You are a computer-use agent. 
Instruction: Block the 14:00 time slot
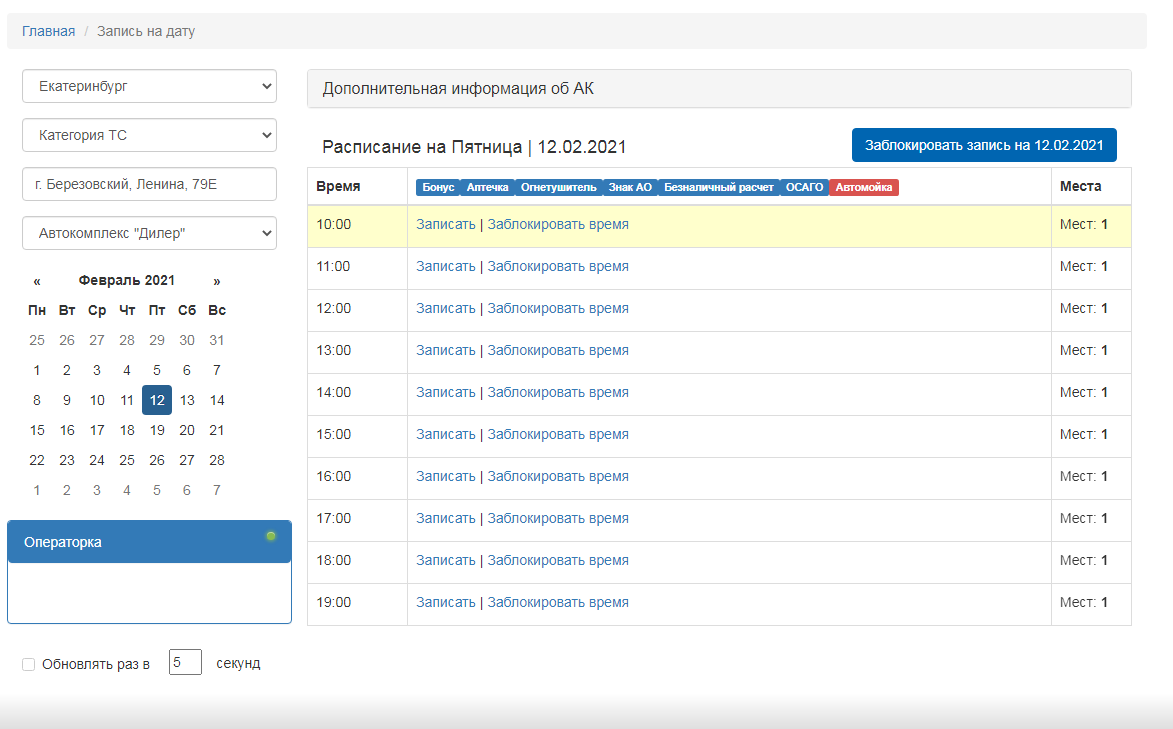[x=558, y=393]
